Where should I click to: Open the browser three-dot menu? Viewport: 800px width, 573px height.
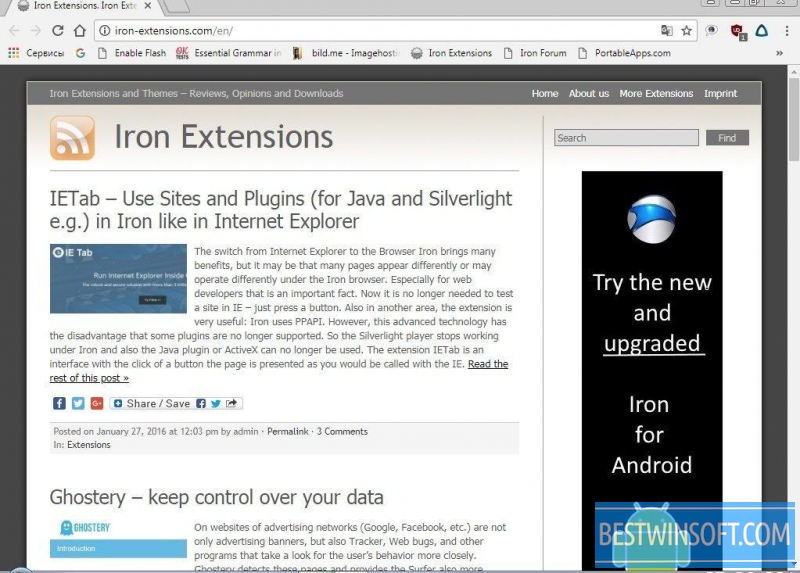pyautogui.click(x=787, y=31)
